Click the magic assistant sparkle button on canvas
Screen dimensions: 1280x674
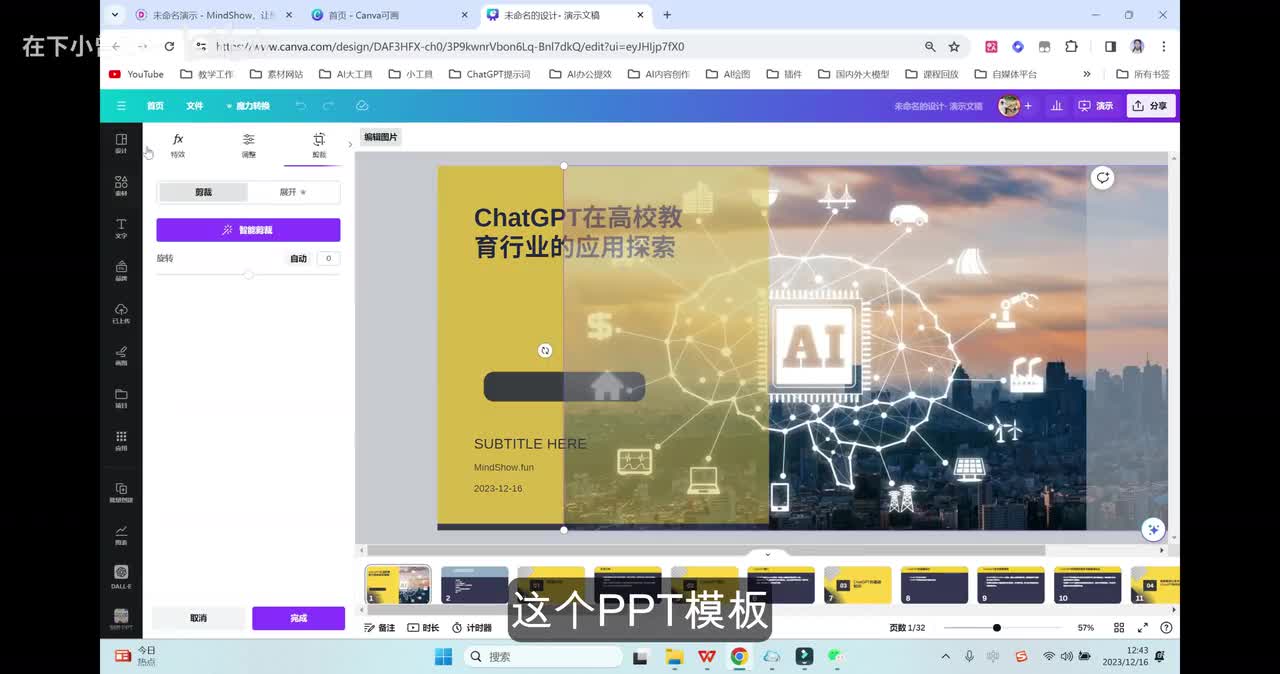(x=1153, y=529)
